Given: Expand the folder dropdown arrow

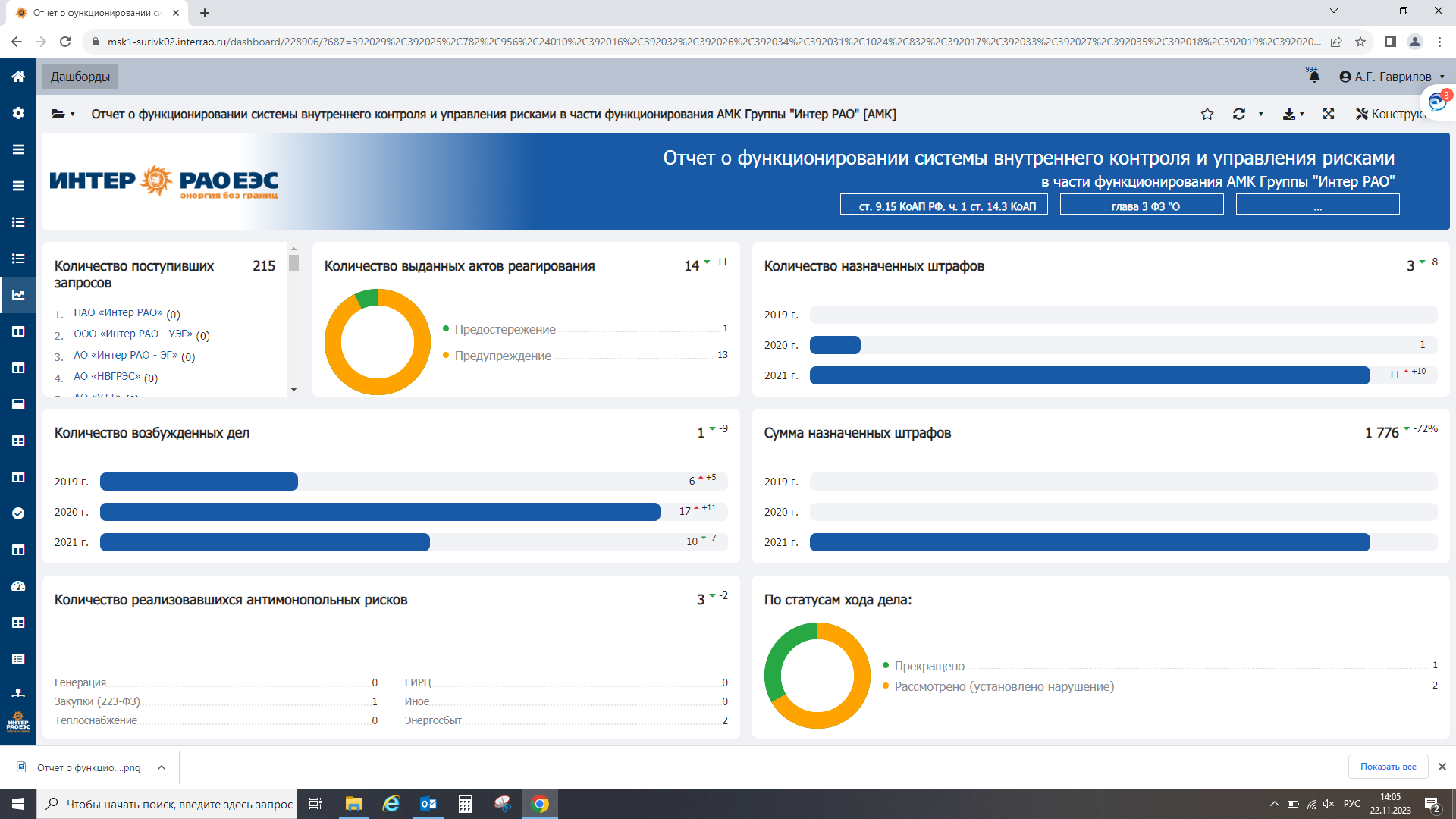Looking at the screenshot, I should coord(73,115).
